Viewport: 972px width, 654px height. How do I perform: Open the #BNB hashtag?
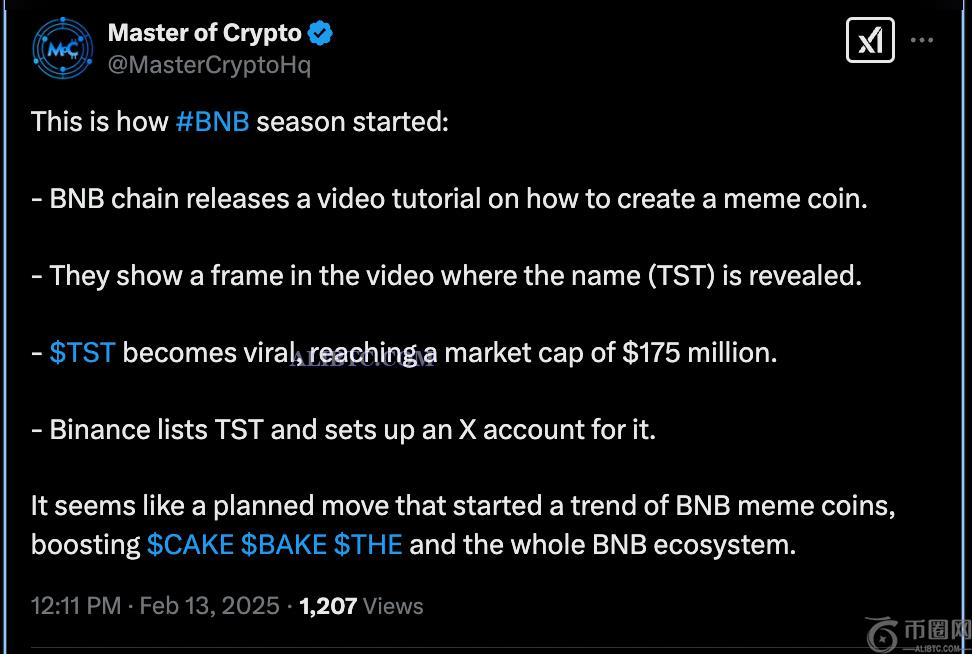tap(212, 122)
